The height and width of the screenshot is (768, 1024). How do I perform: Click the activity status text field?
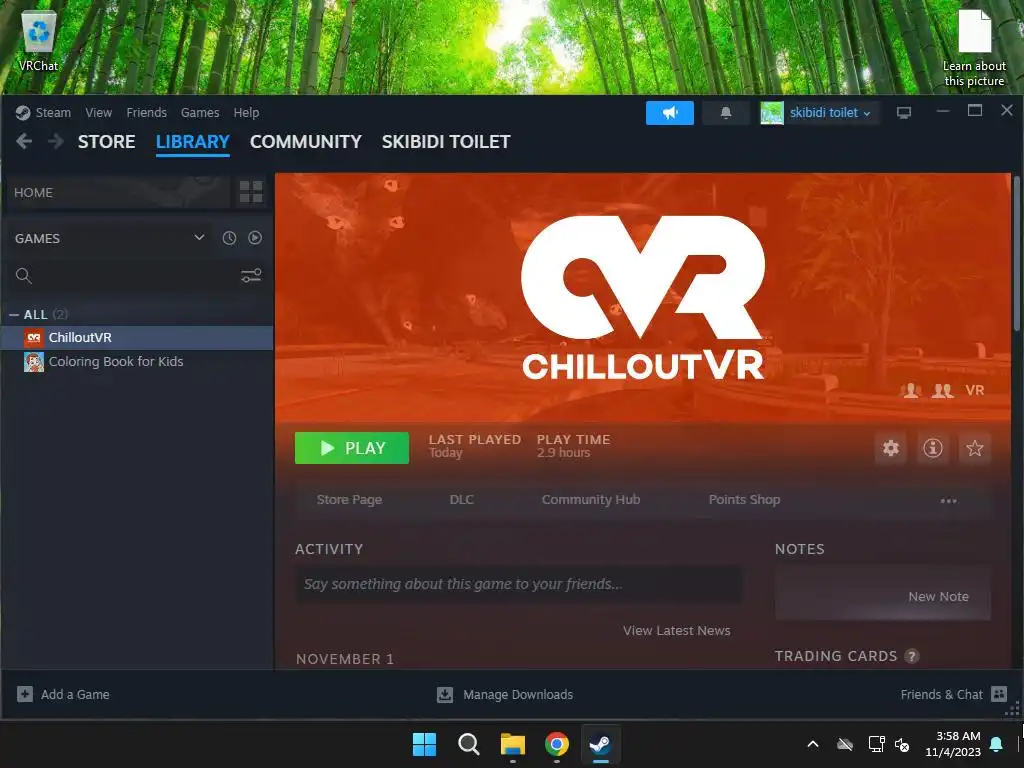point(519,584)
